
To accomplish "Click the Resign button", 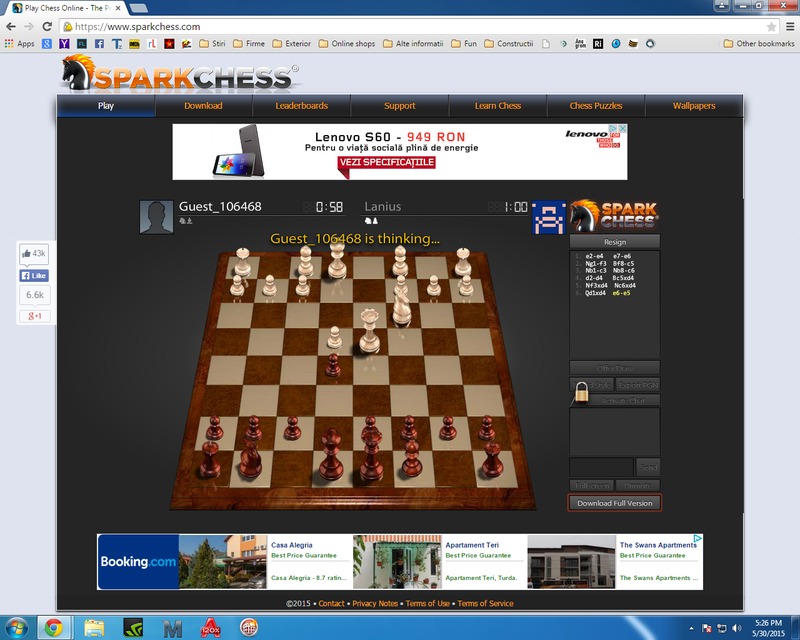I will [614, 242].
